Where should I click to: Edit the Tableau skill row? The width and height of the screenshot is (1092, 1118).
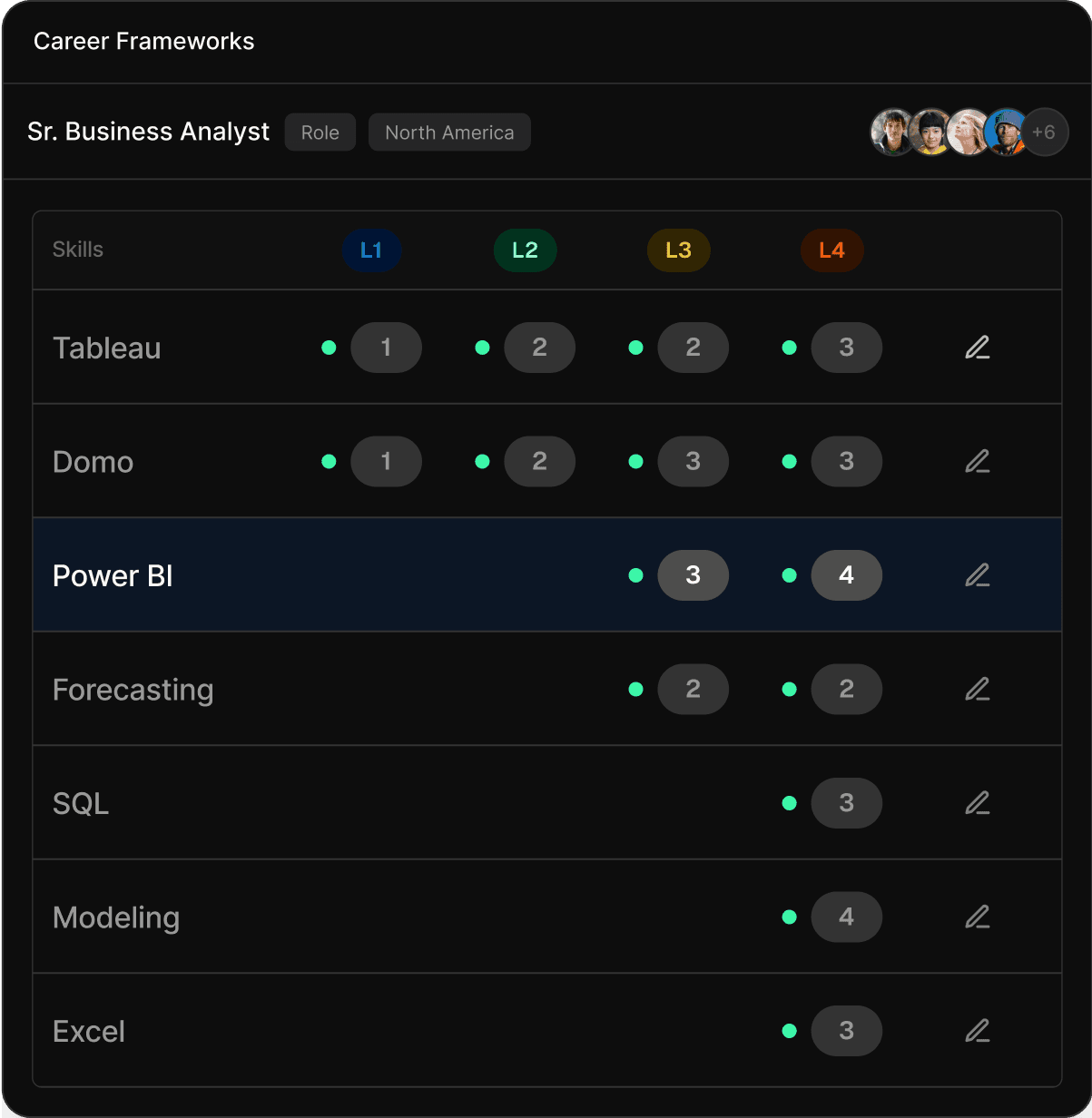(977, 348)
